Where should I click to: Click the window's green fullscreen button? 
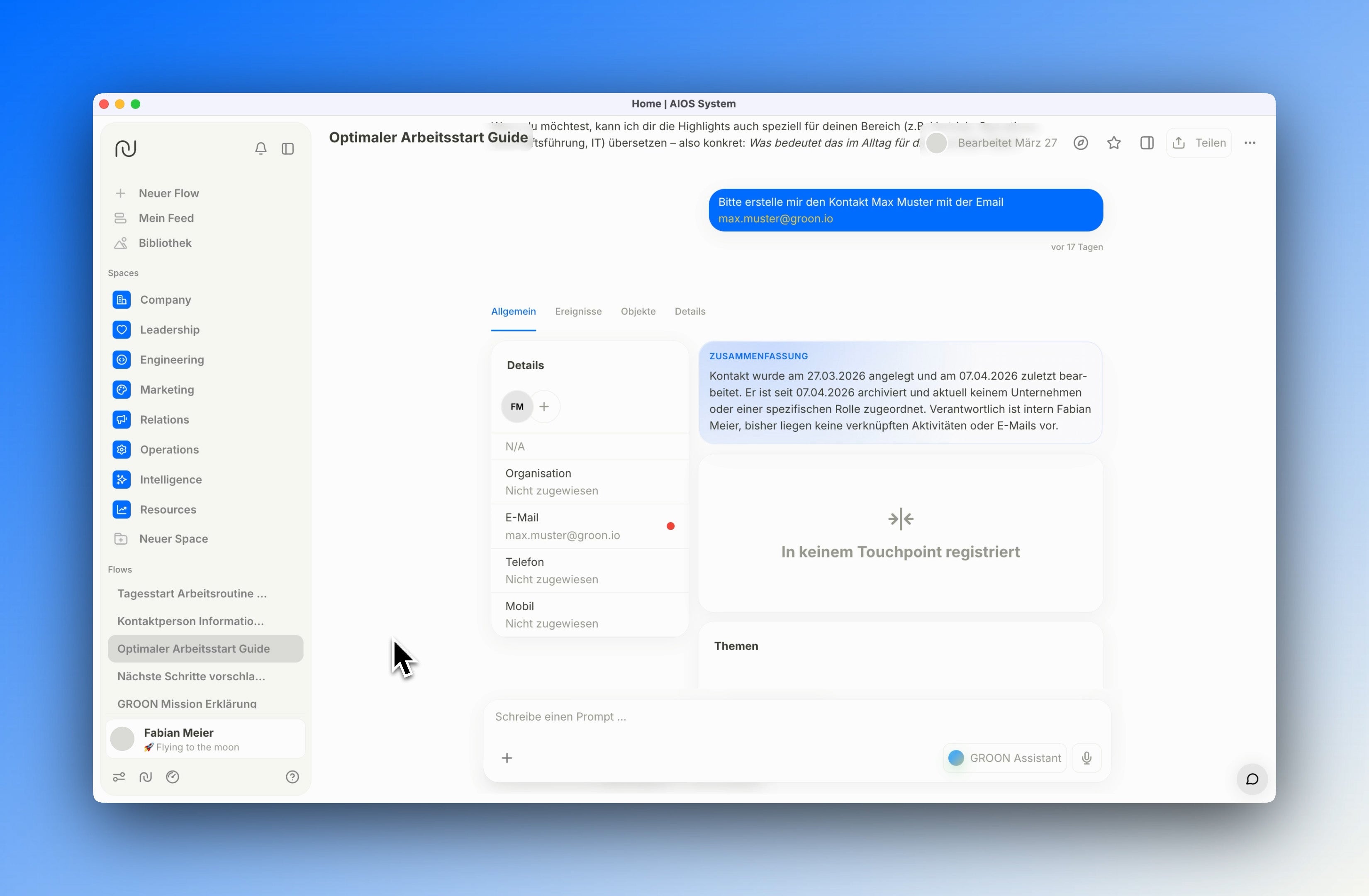coord(136,104)
